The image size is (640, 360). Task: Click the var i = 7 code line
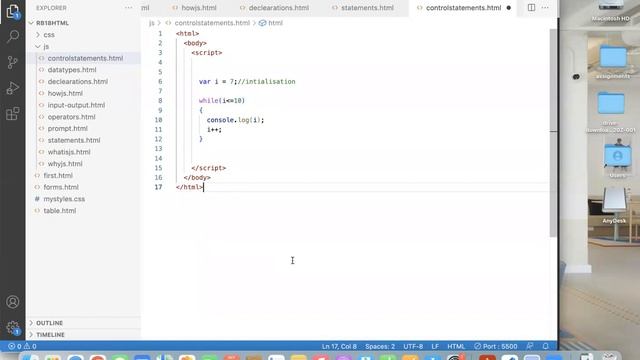point(247,82)
